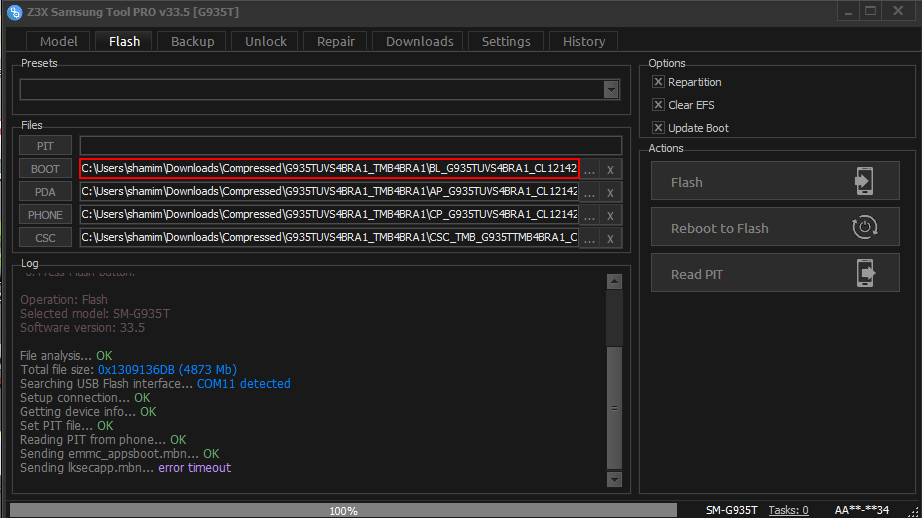922x518 pixels.
Task: Click the Z3X app logo icon
Action: click(14, 12)
